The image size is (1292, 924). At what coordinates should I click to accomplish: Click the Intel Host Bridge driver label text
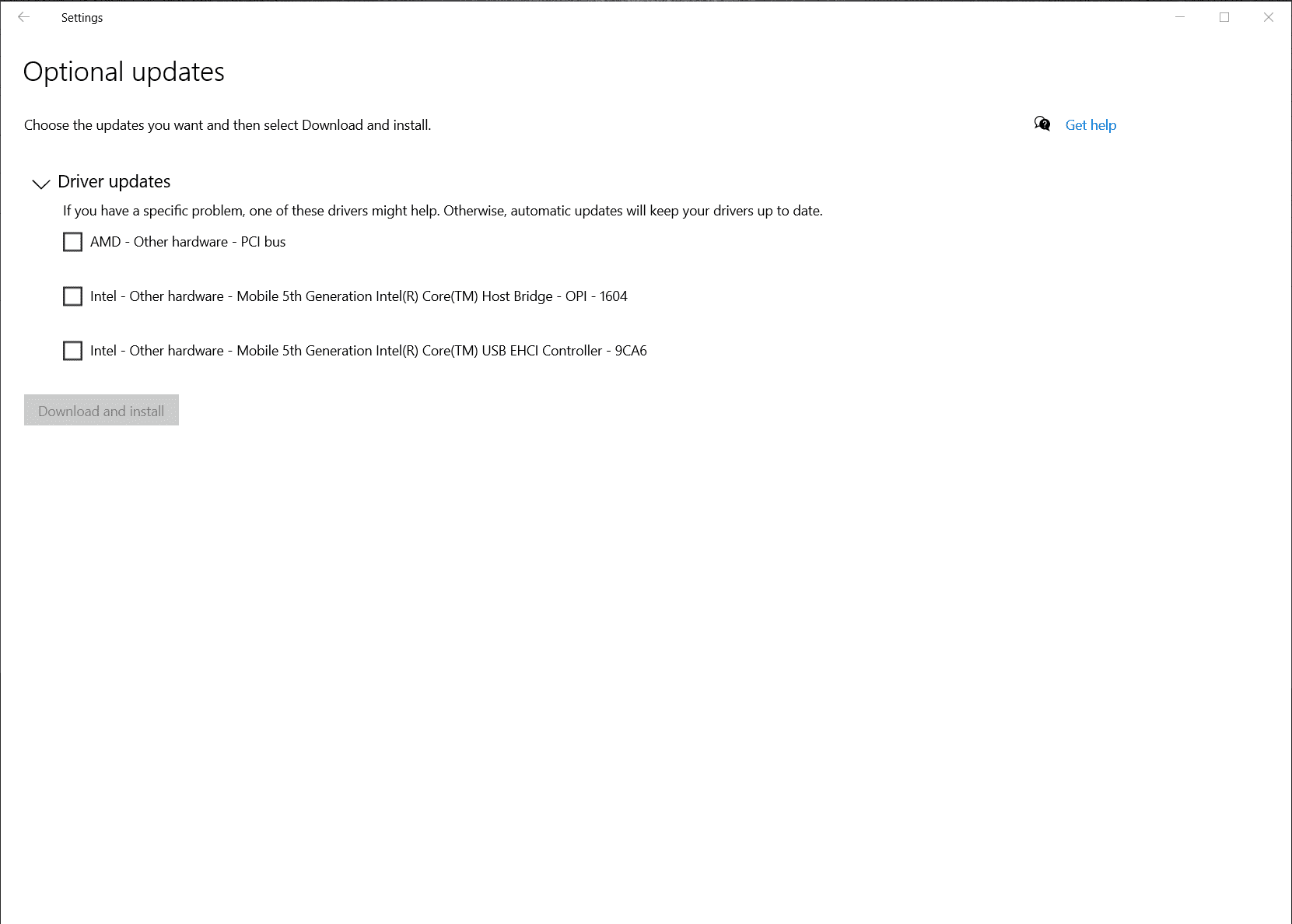[x=359, y=296]
